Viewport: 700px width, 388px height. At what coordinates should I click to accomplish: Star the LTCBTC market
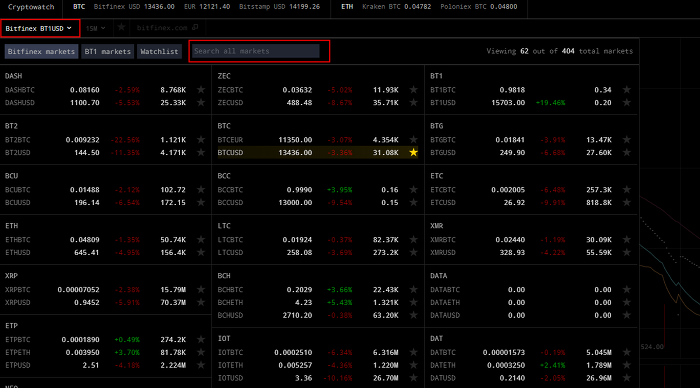click(413, 240)
